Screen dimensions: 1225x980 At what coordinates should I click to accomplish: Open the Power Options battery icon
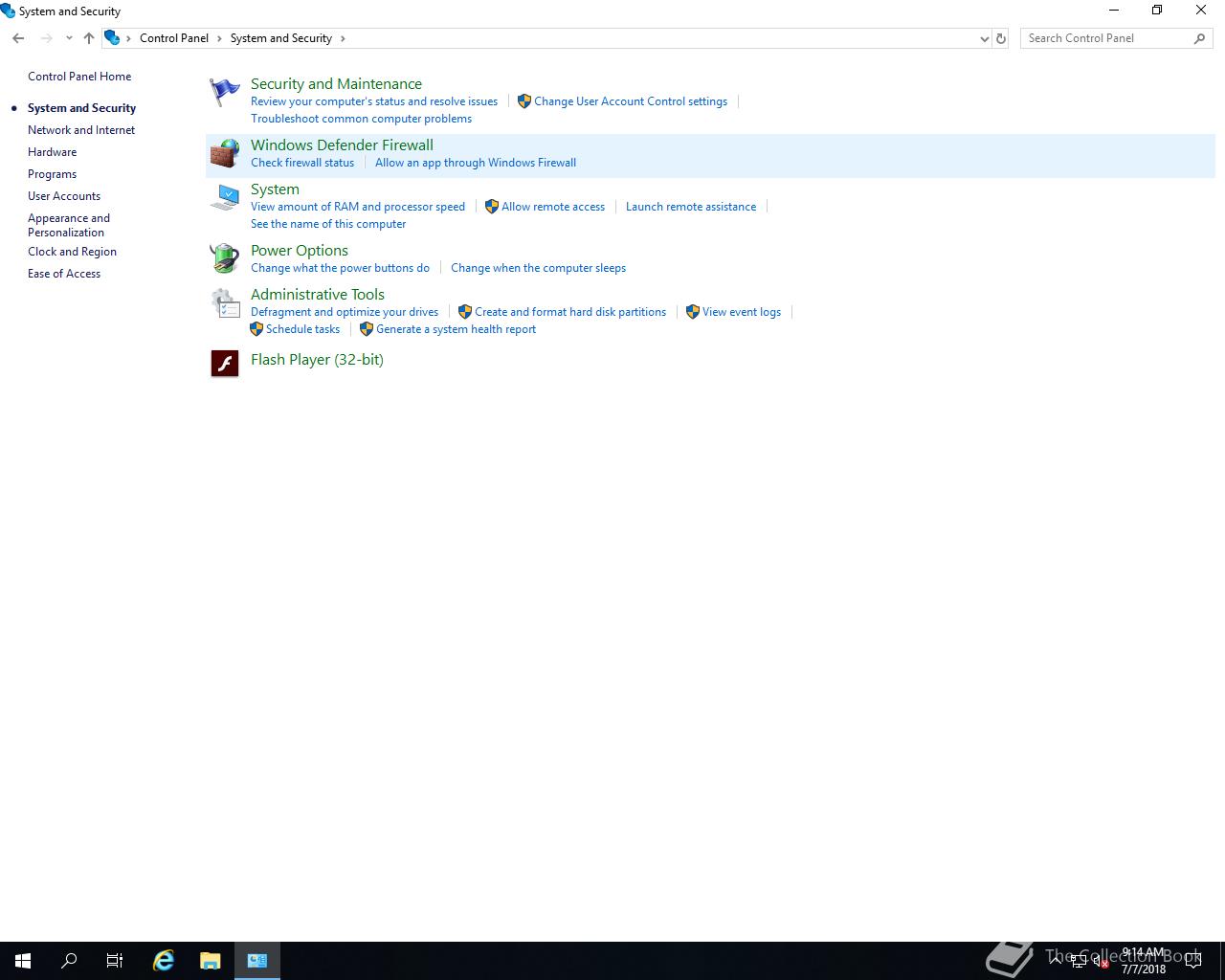(x=225, y=258)
